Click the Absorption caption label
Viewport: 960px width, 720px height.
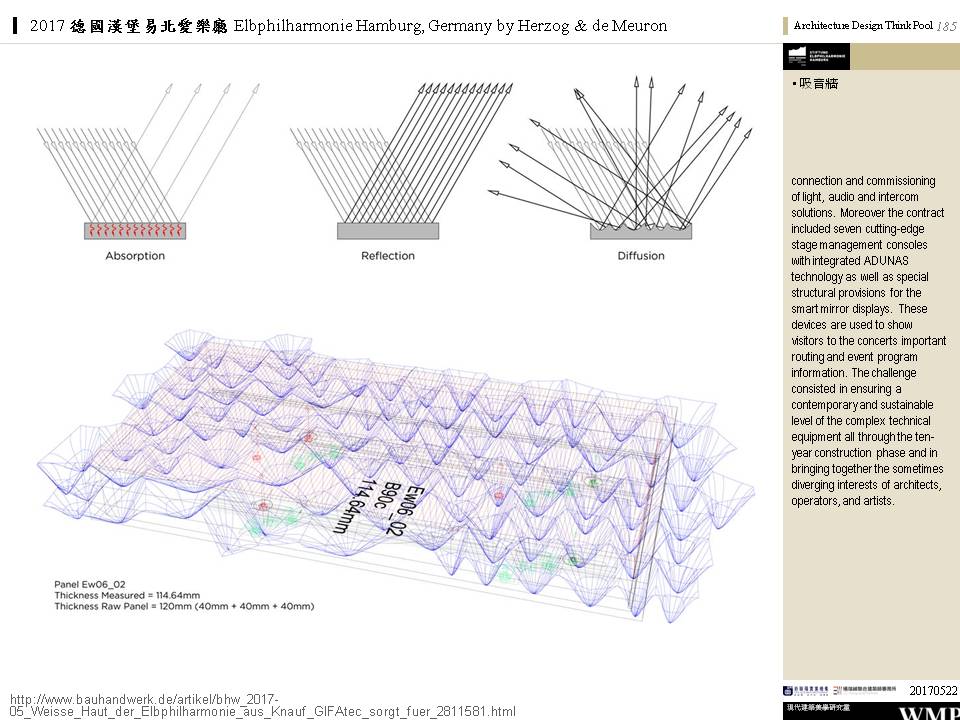(x=135, y=256)
